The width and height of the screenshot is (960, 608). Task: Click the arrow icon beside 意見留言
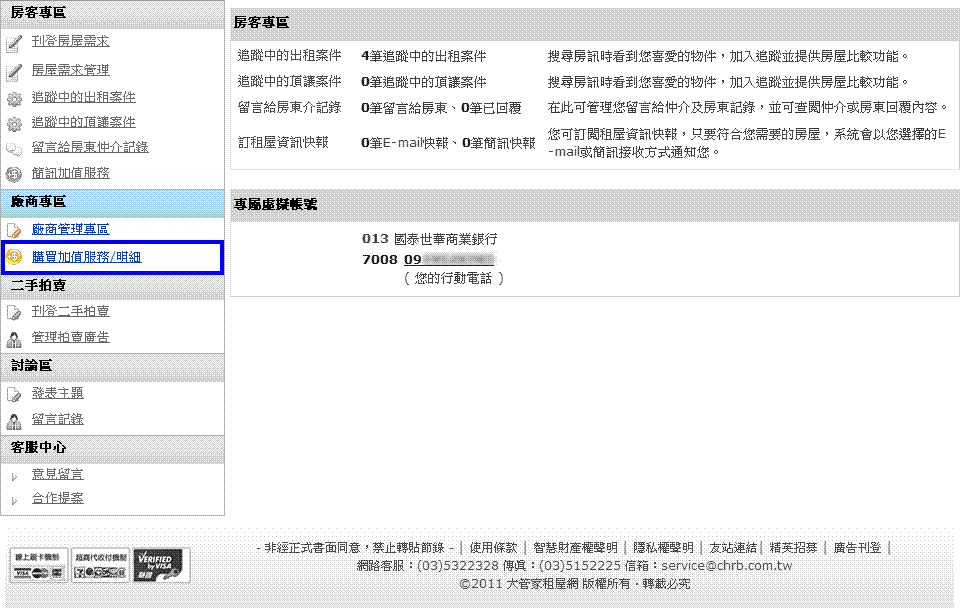point(14,476)
